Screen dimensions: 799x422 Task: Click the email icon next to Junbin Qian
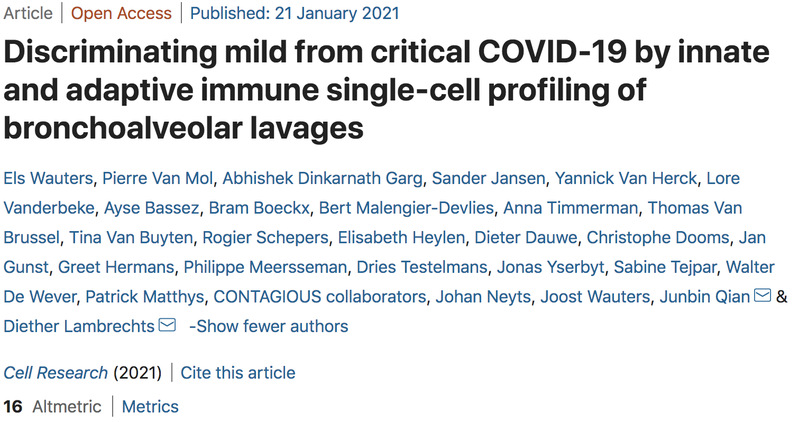point(762,296)
